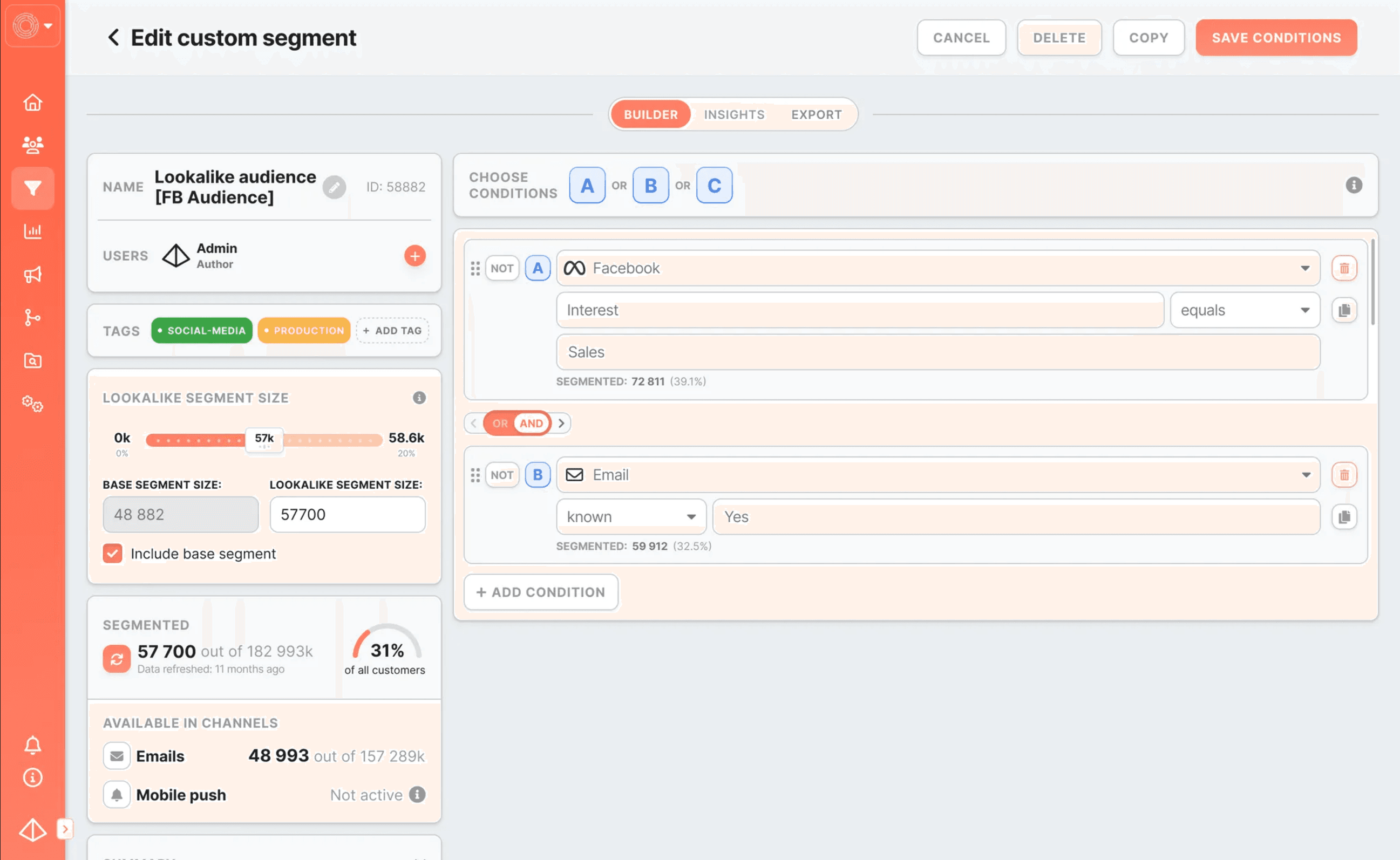
Task: Duplicate the Email condition row copy icon
Action: [1344, 516]
